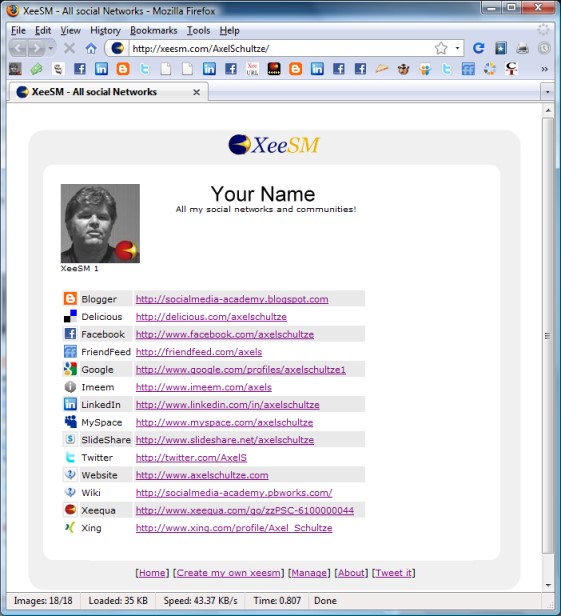Click the "Images: 18/18" status bar entry
The image size is (561, 616).
[x=43, y=601]
